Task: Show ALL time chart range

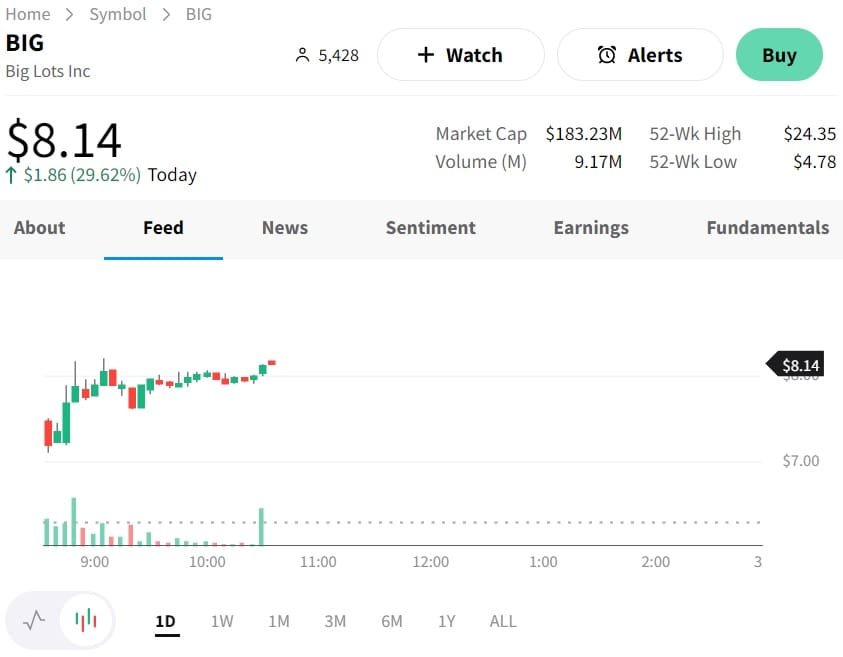Action: tap(503, 621)
